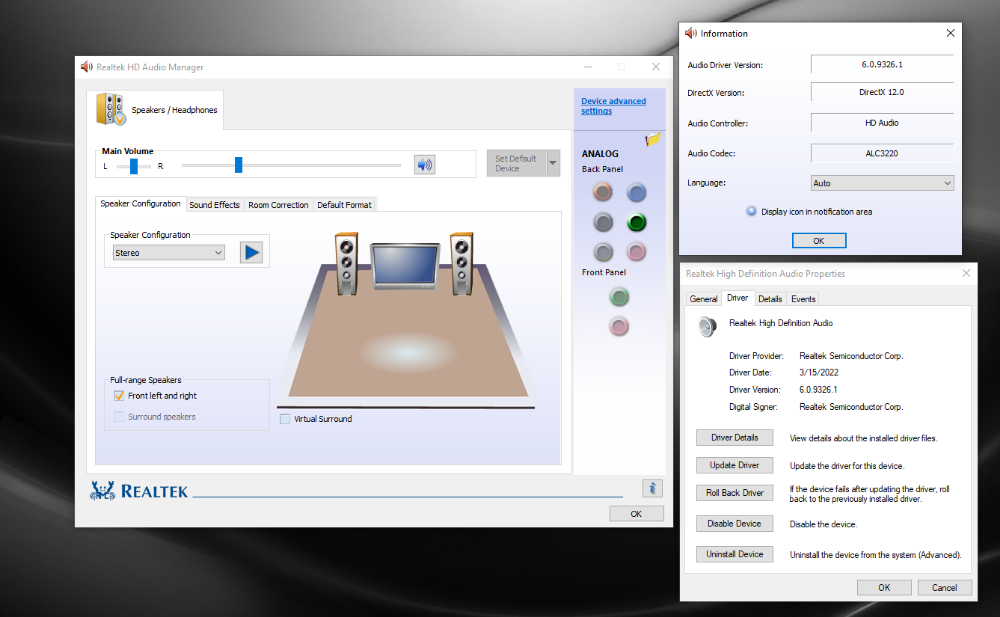Enable the Virtual Surround checkbox
The image size is (1000, 617).
coord(285,419)
